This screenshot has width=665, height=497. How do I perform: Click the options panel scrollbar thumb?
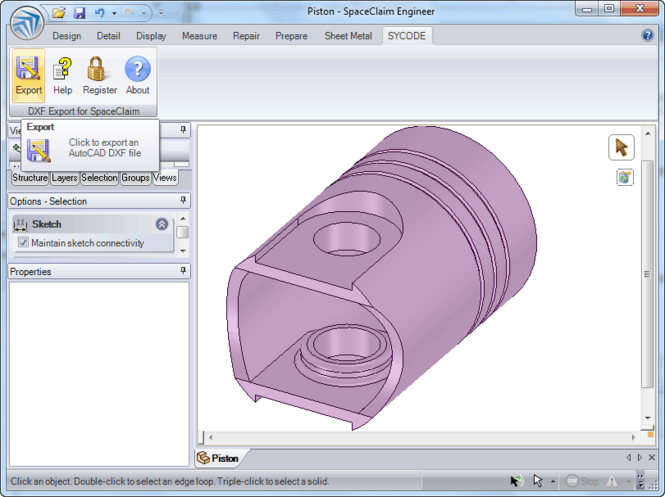pyautogui.click(x=183, y=232)
